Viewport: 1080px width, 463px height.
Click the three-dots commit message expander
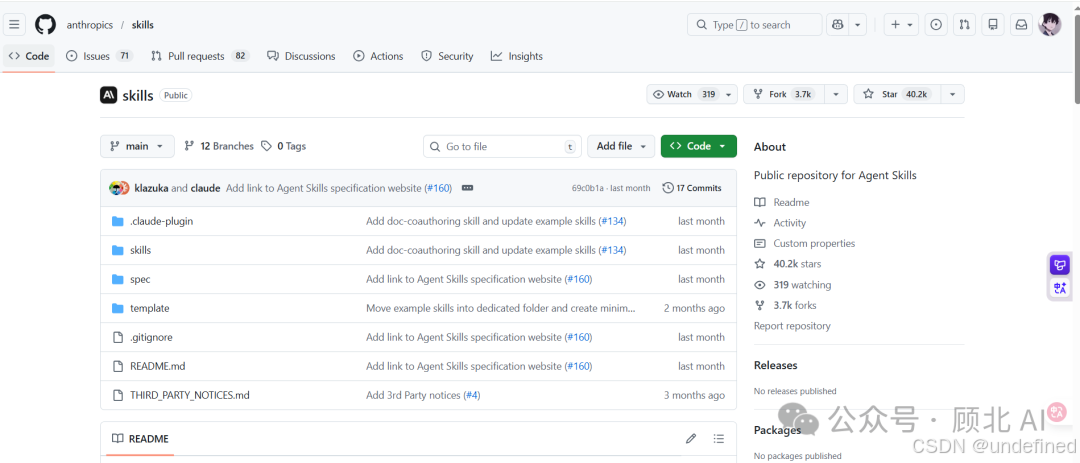[467, 188]
